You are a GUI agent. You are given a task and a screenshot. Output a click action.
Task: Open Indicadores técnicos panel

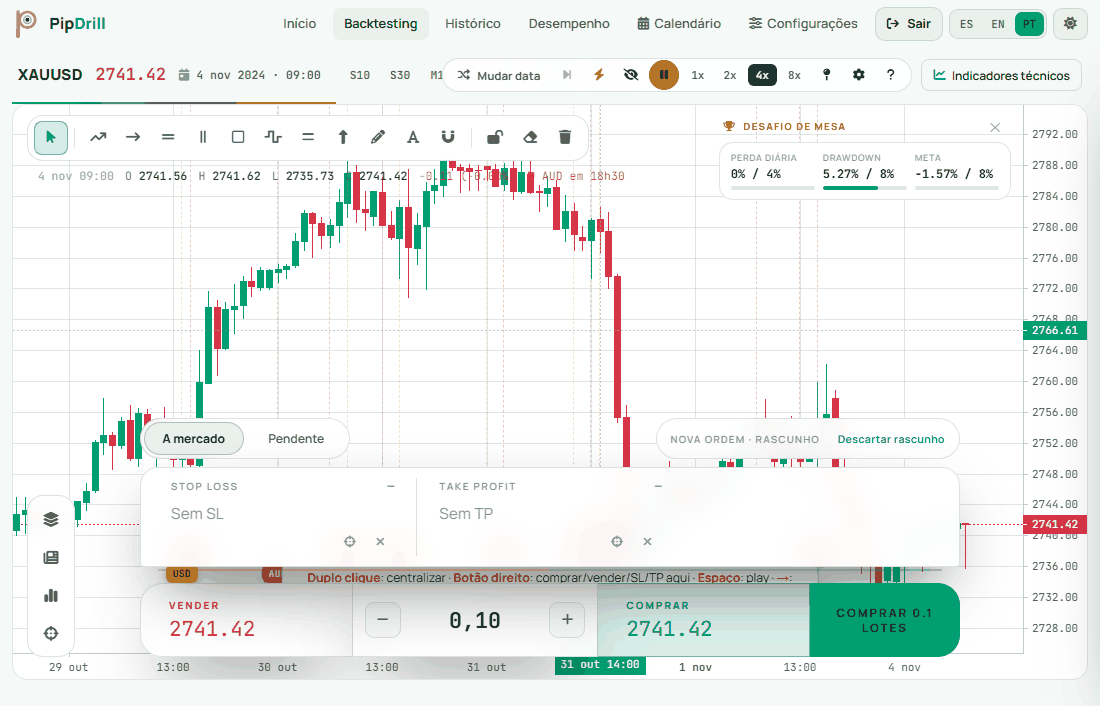pos(1001,75)
